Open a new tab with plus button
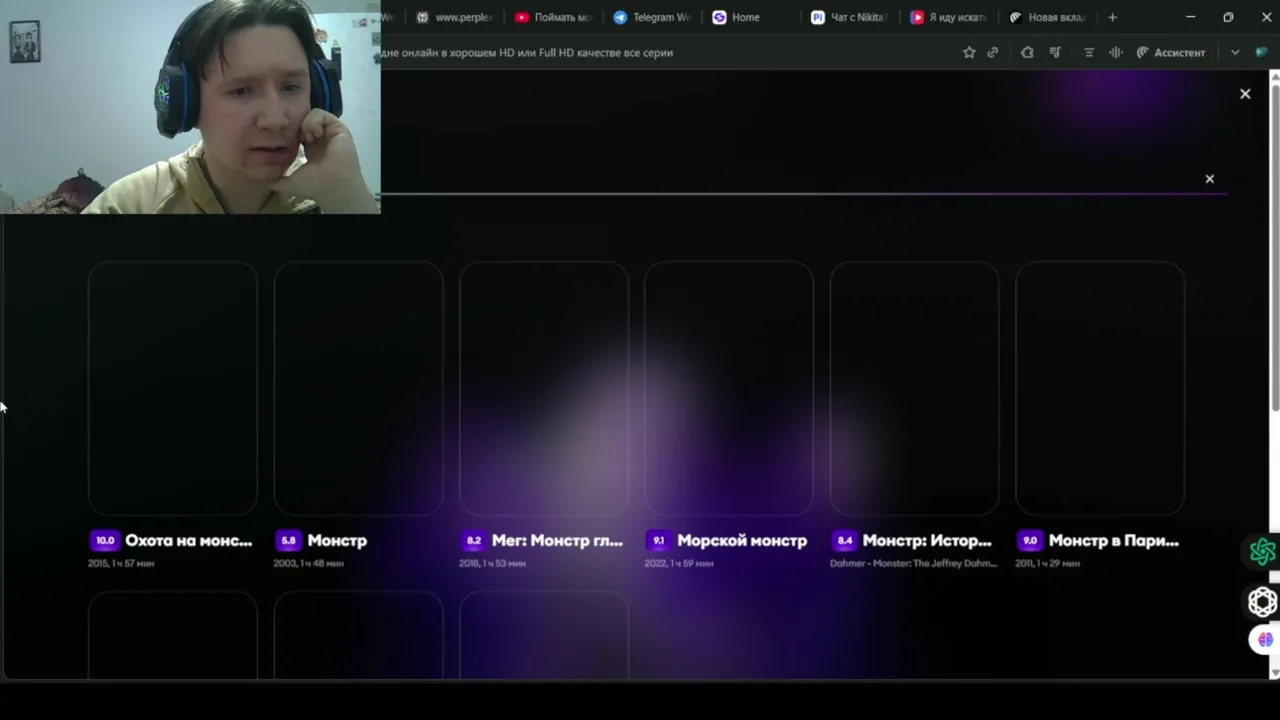Image resolution: width=1280 pixels, height=720 pixels. pos(1112,17)
